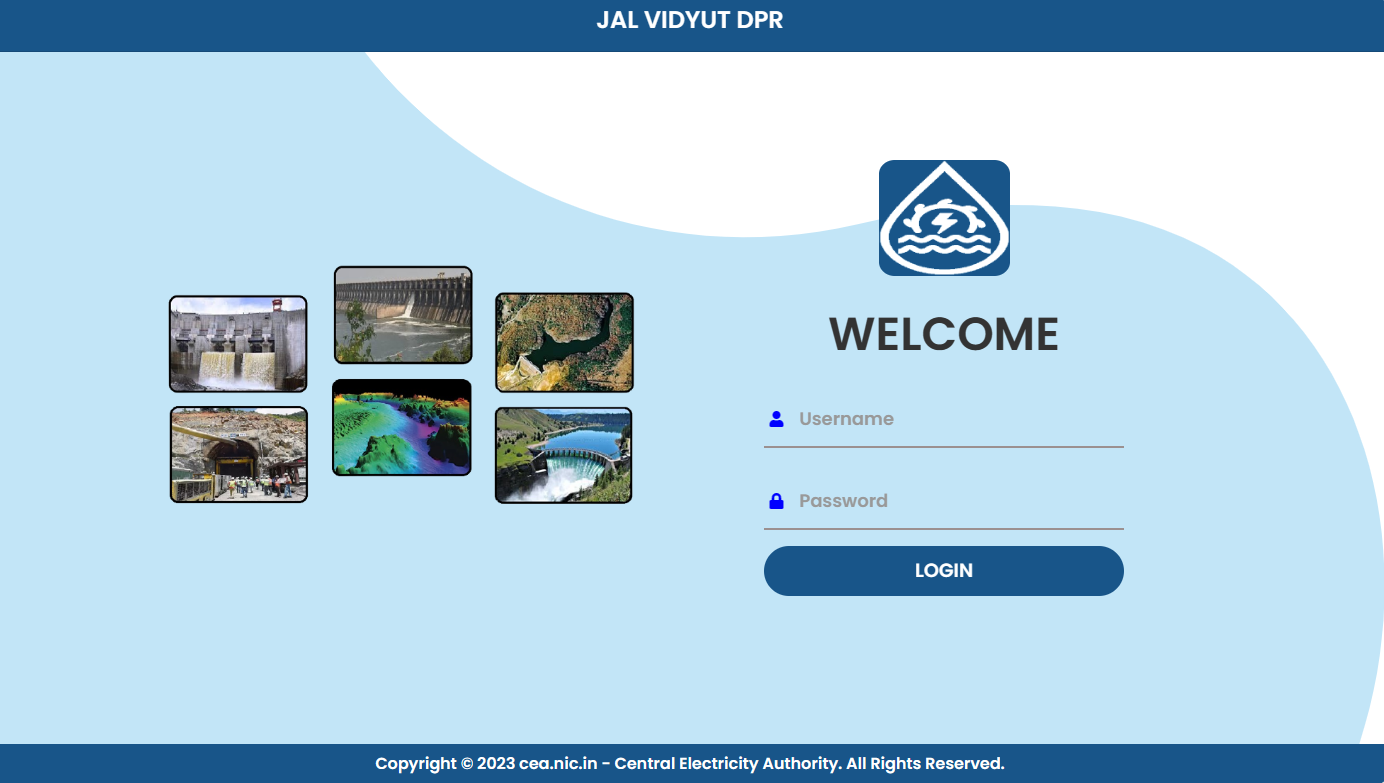Open the tunnel entrance with workers thumbnail

(x=239, y=454)
